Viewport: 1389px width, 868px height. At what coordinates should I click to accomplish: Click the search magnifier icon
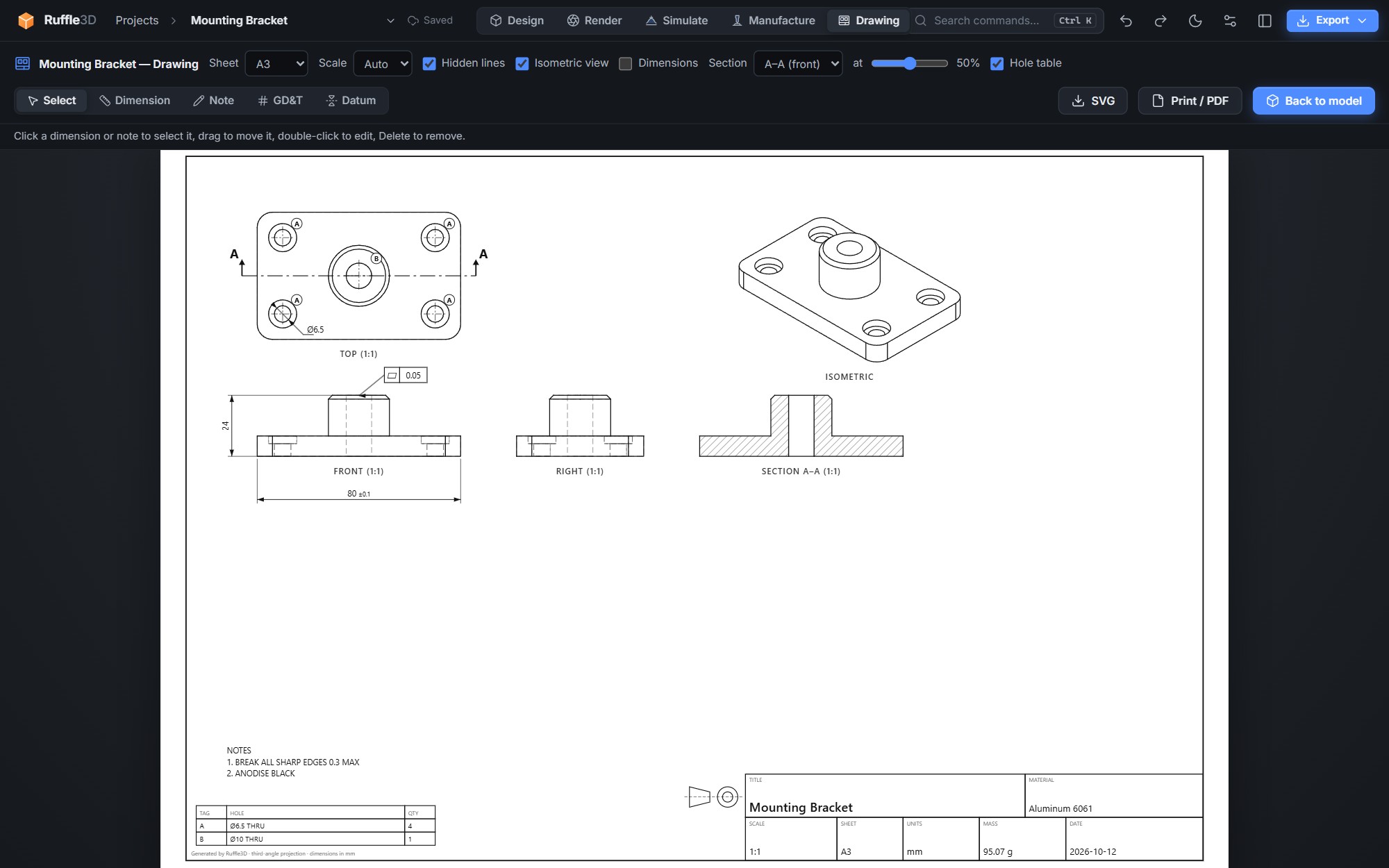[x=921, y=21]
